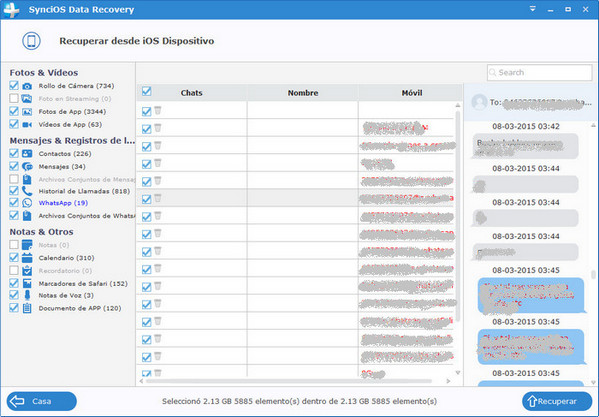Sort by the Móvil column header
Screen dimensions: 599x417
pos(412,93)
